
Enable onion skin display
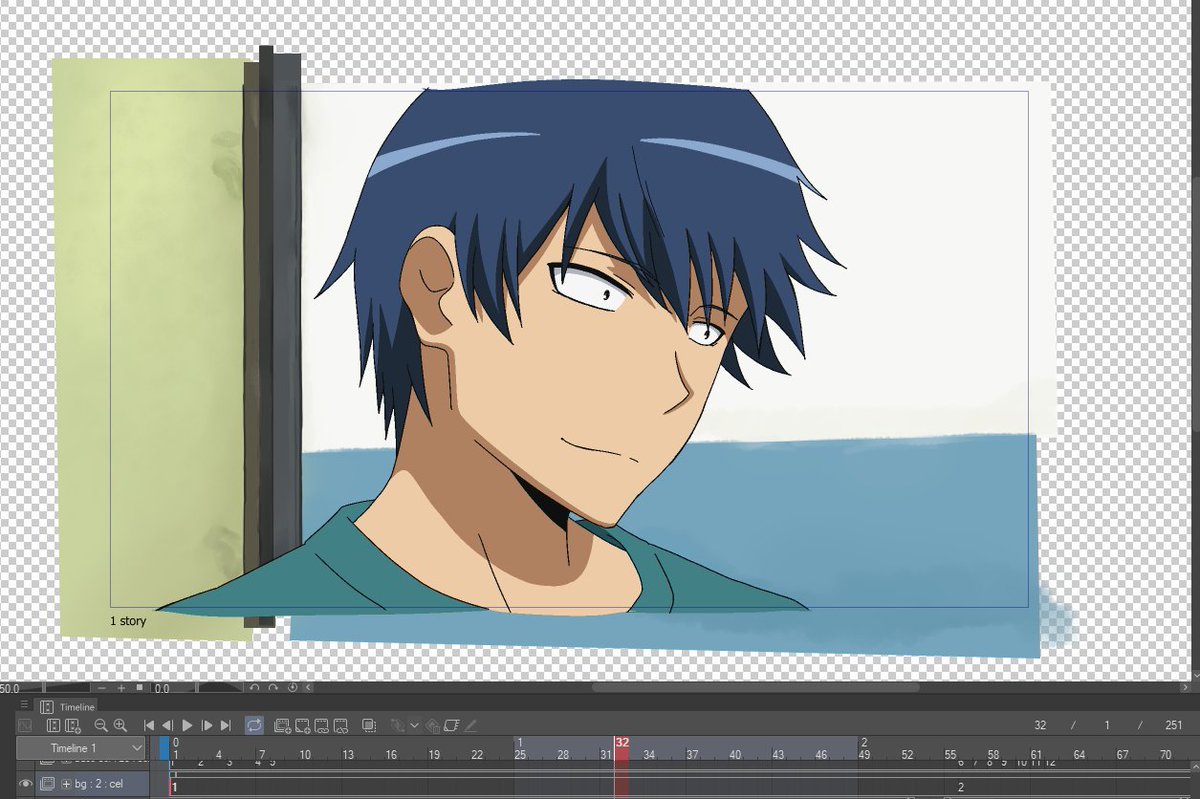click(369, 725)
